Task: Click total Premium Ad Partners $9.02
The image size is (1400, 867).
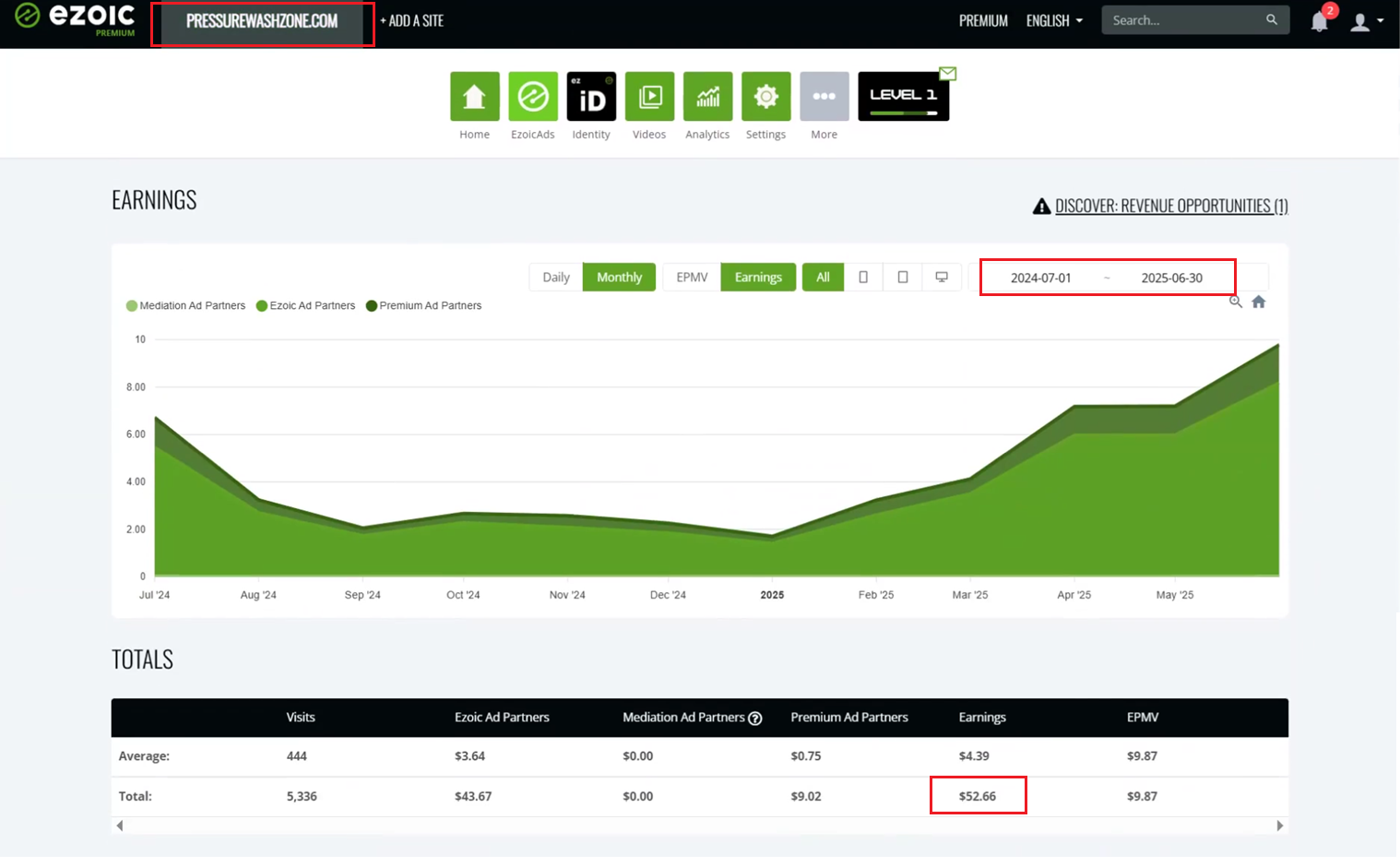Action: click(806, 796)
